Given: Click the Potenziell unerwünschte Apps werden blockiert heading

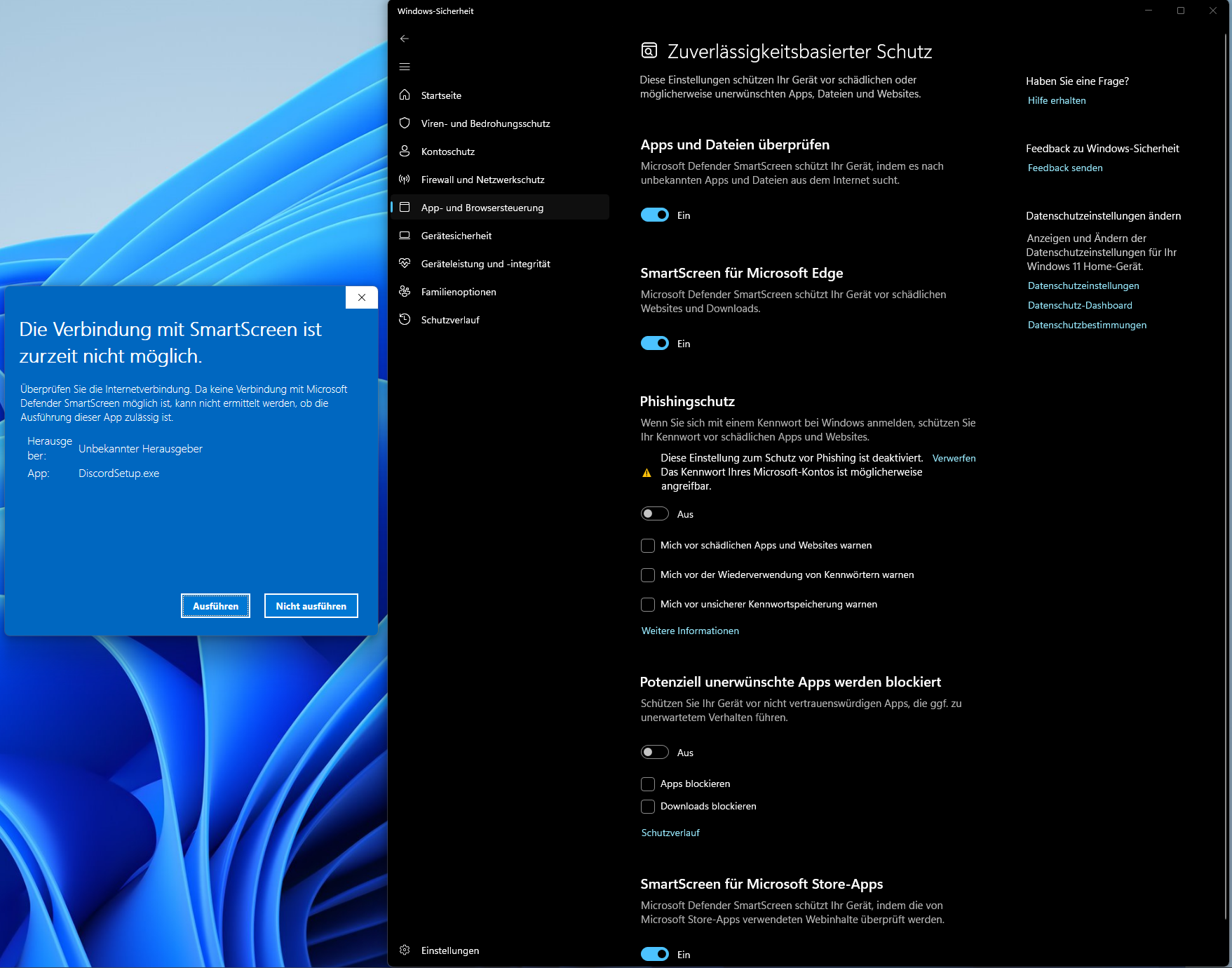Looking at the screenshot, I should point(790,682).
